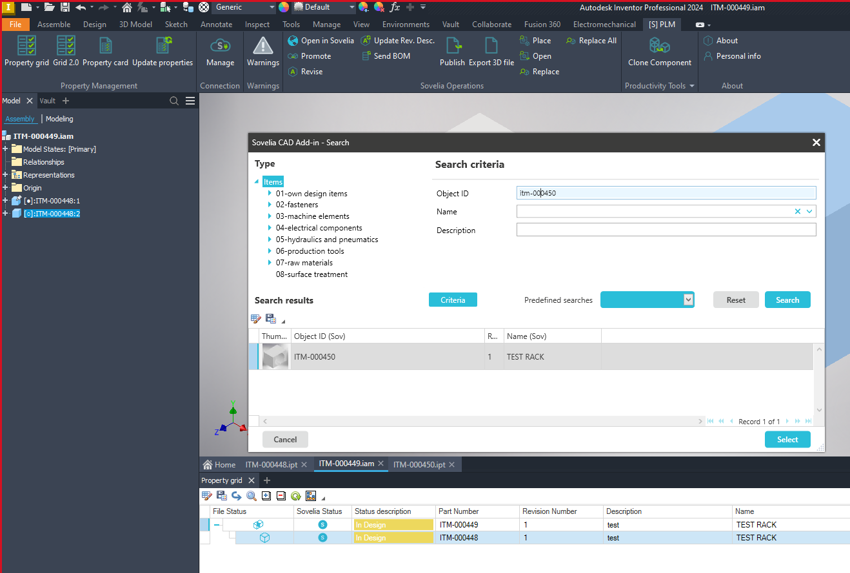
Task: Select the ITM-000450 search result thumbnail
Action: 275,357
